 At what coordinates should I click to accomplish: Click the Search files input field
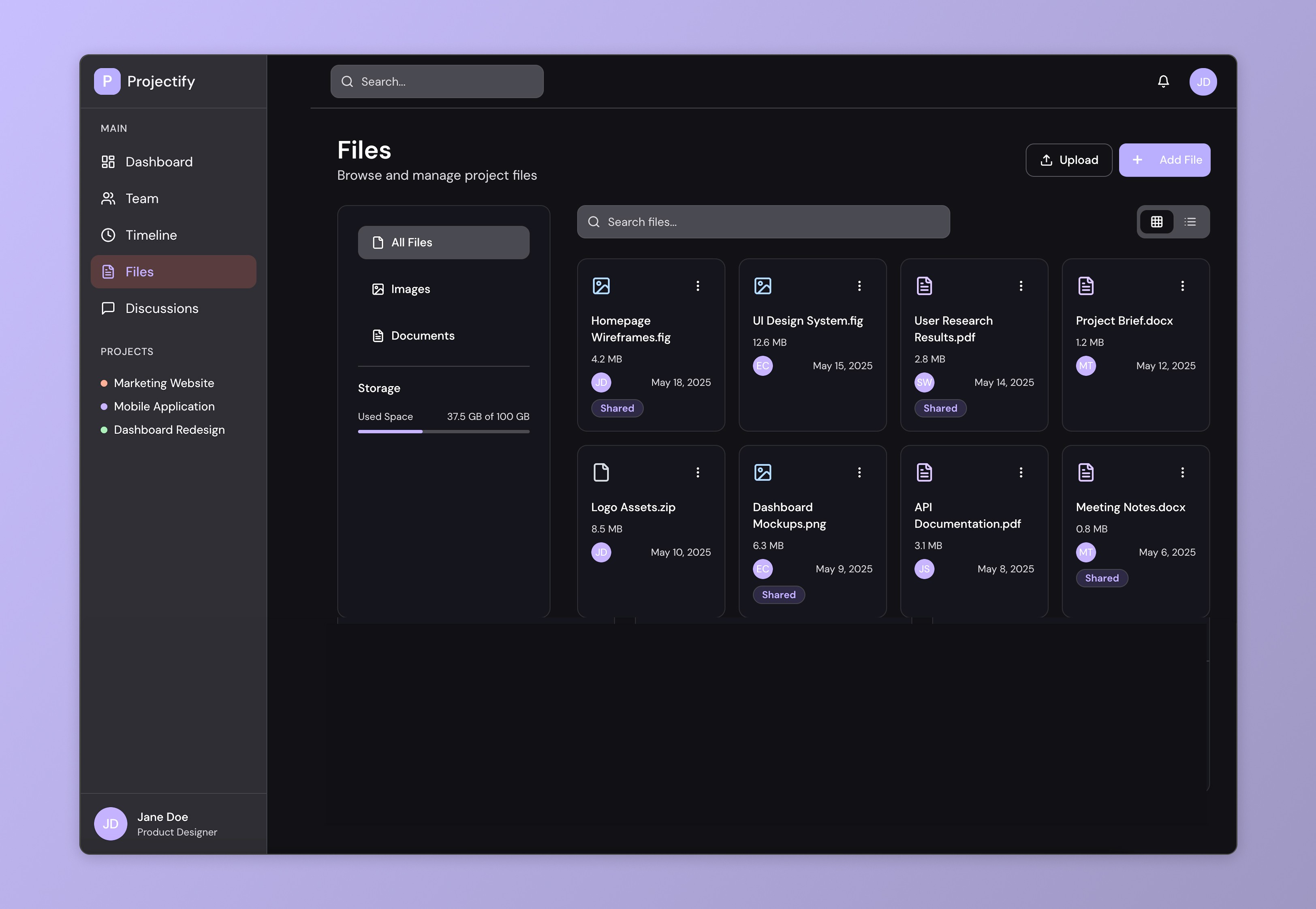(763, 222)
